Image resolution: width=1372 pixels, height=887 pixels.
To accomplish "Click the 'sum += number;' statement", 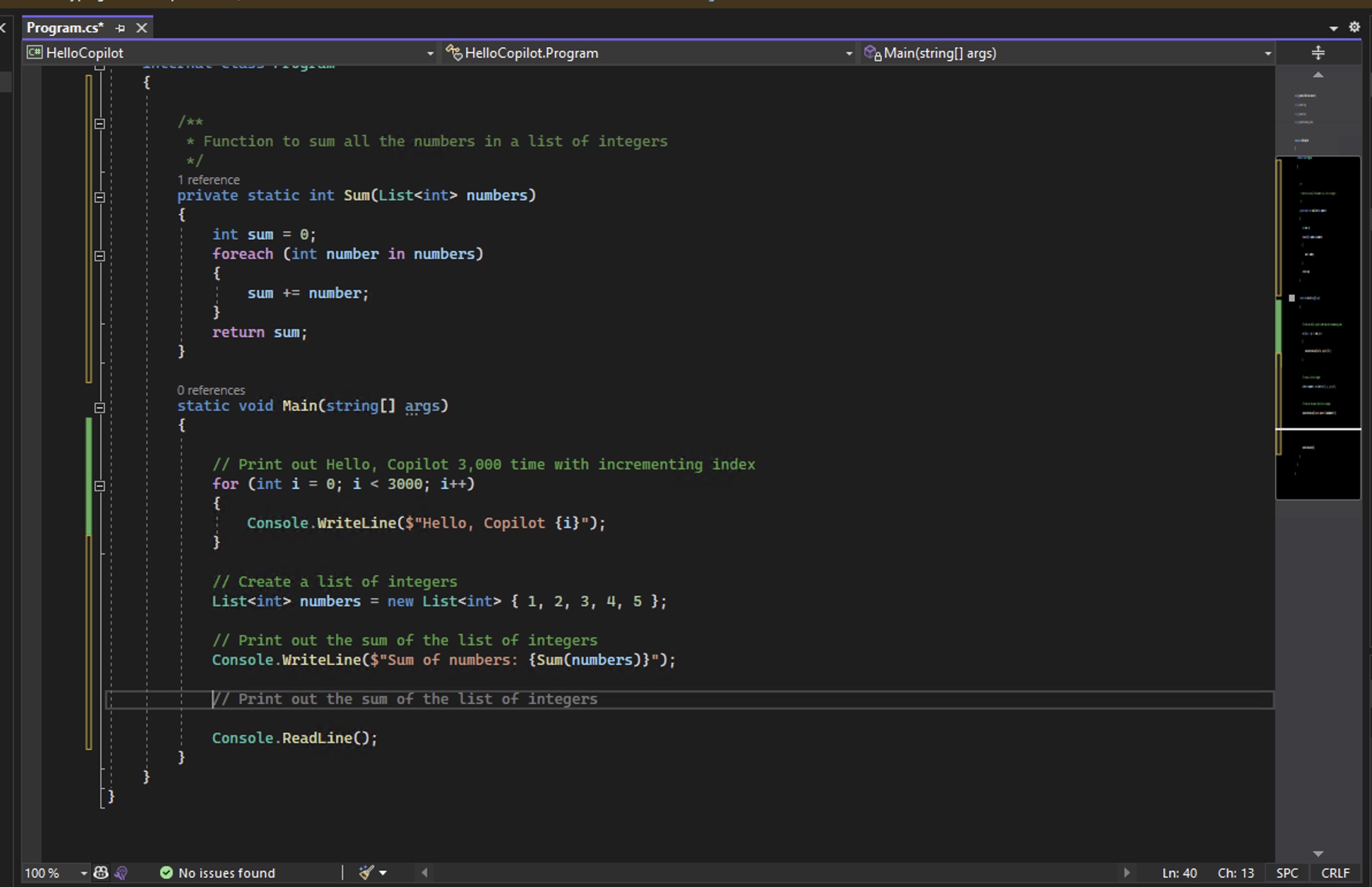I will tap(308, 293).
